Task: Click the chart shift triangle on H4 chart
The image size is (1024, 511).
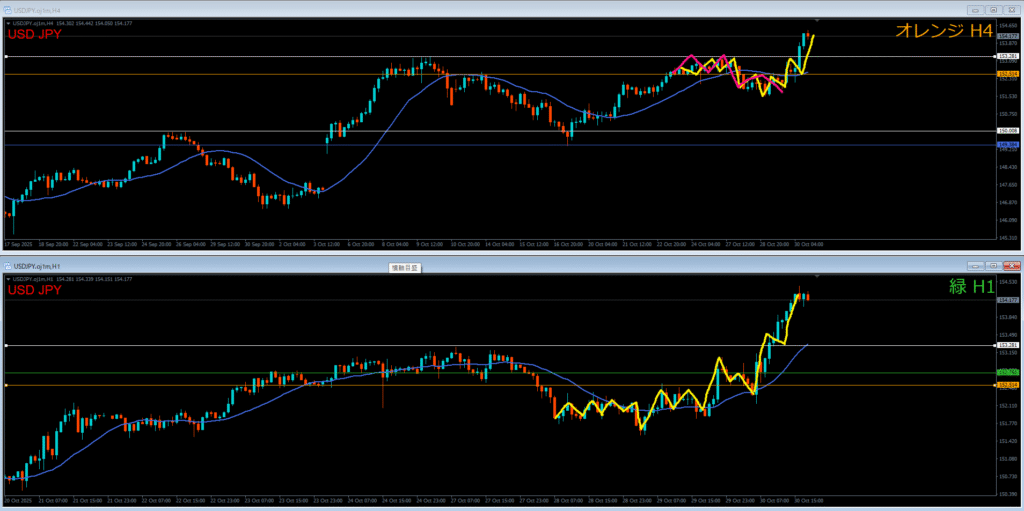Action: [x=817, y=20]
